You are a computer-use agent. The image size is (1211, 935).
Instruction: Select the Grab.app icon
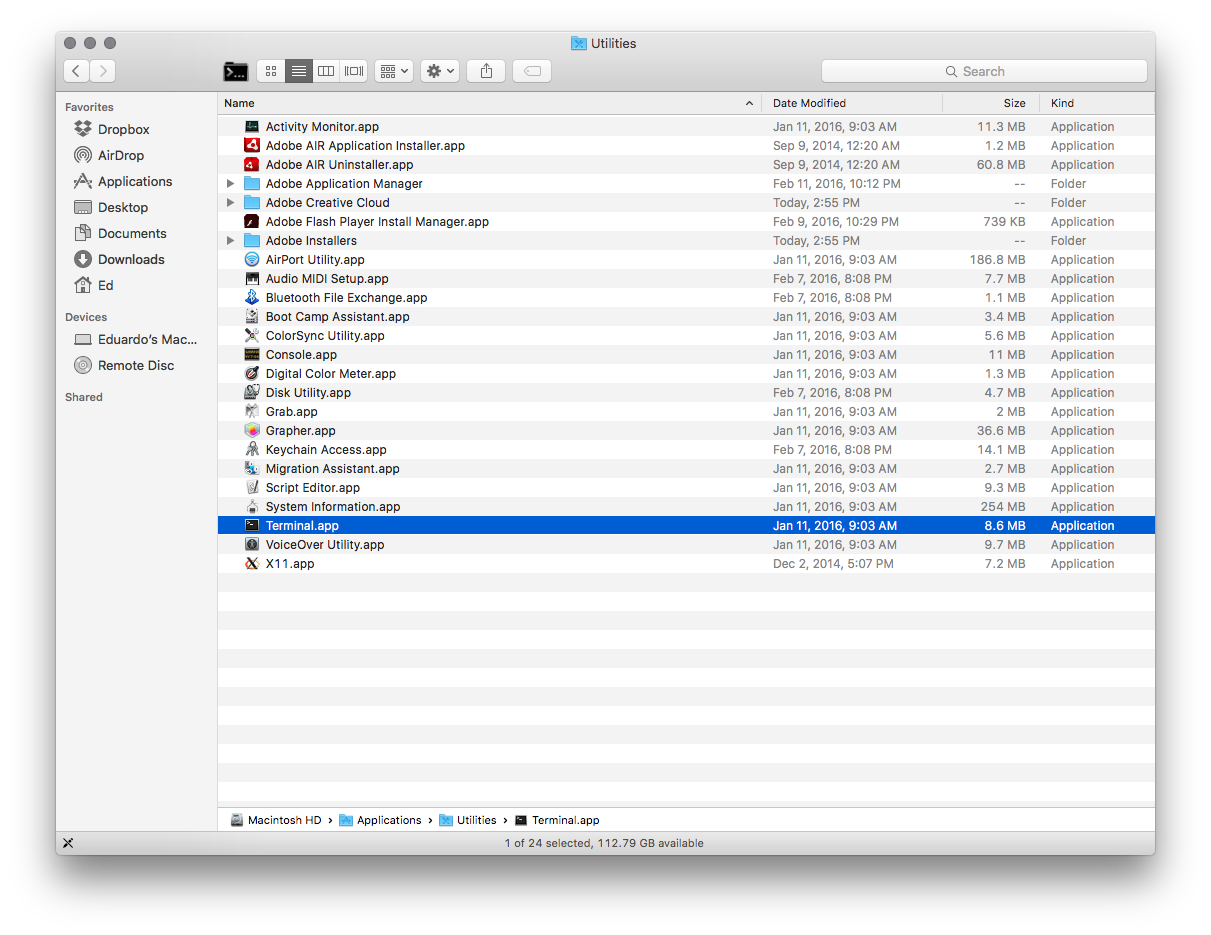(x=252, y=412)
